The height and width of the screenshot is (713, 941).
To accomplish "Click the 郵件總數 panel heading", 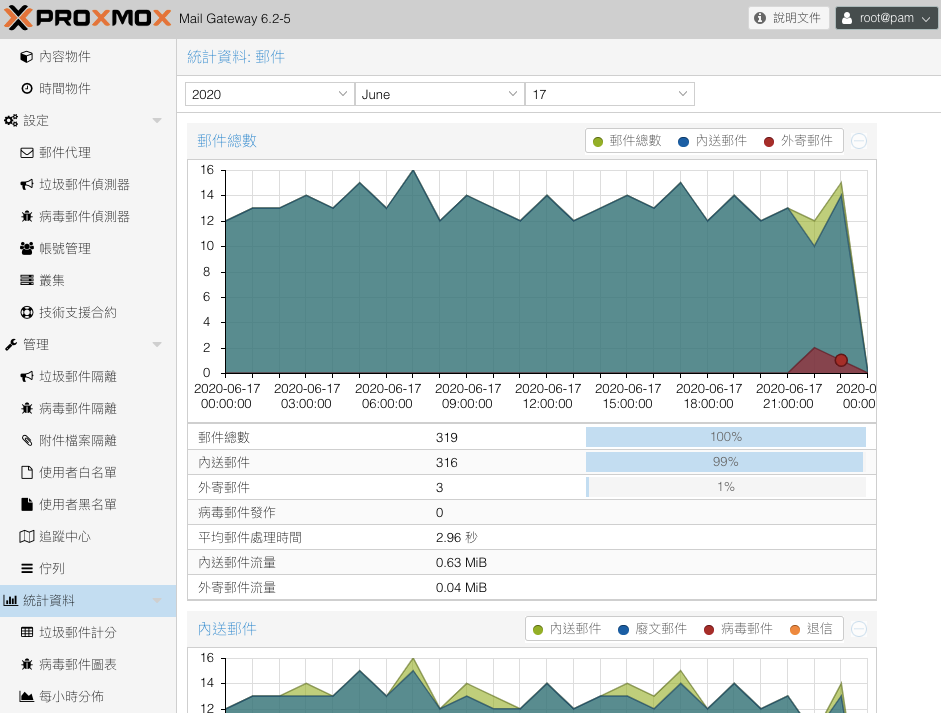I will [x=227, y=141].
